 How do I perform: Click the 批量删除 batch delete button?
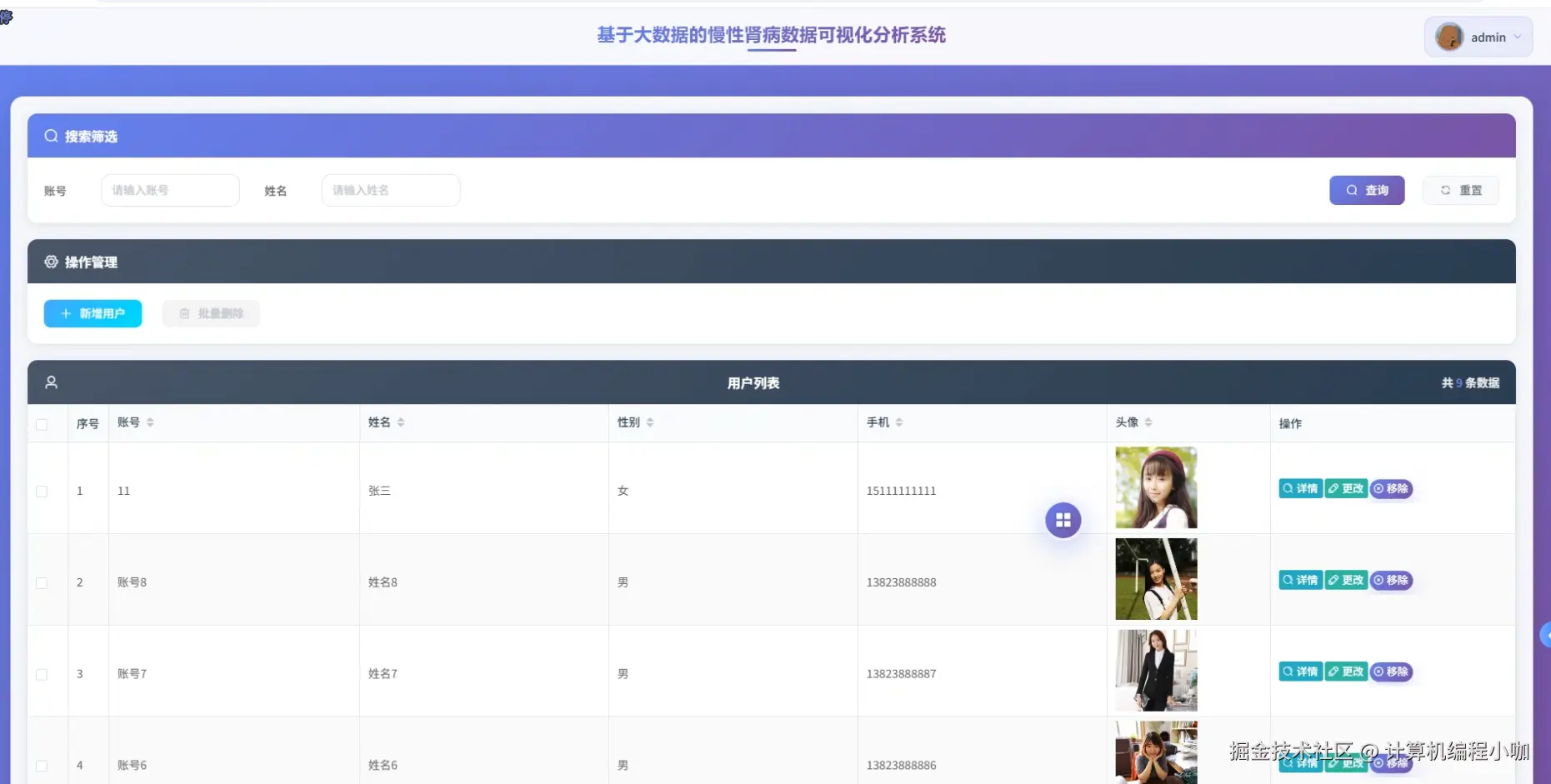[x=212, y=313]
